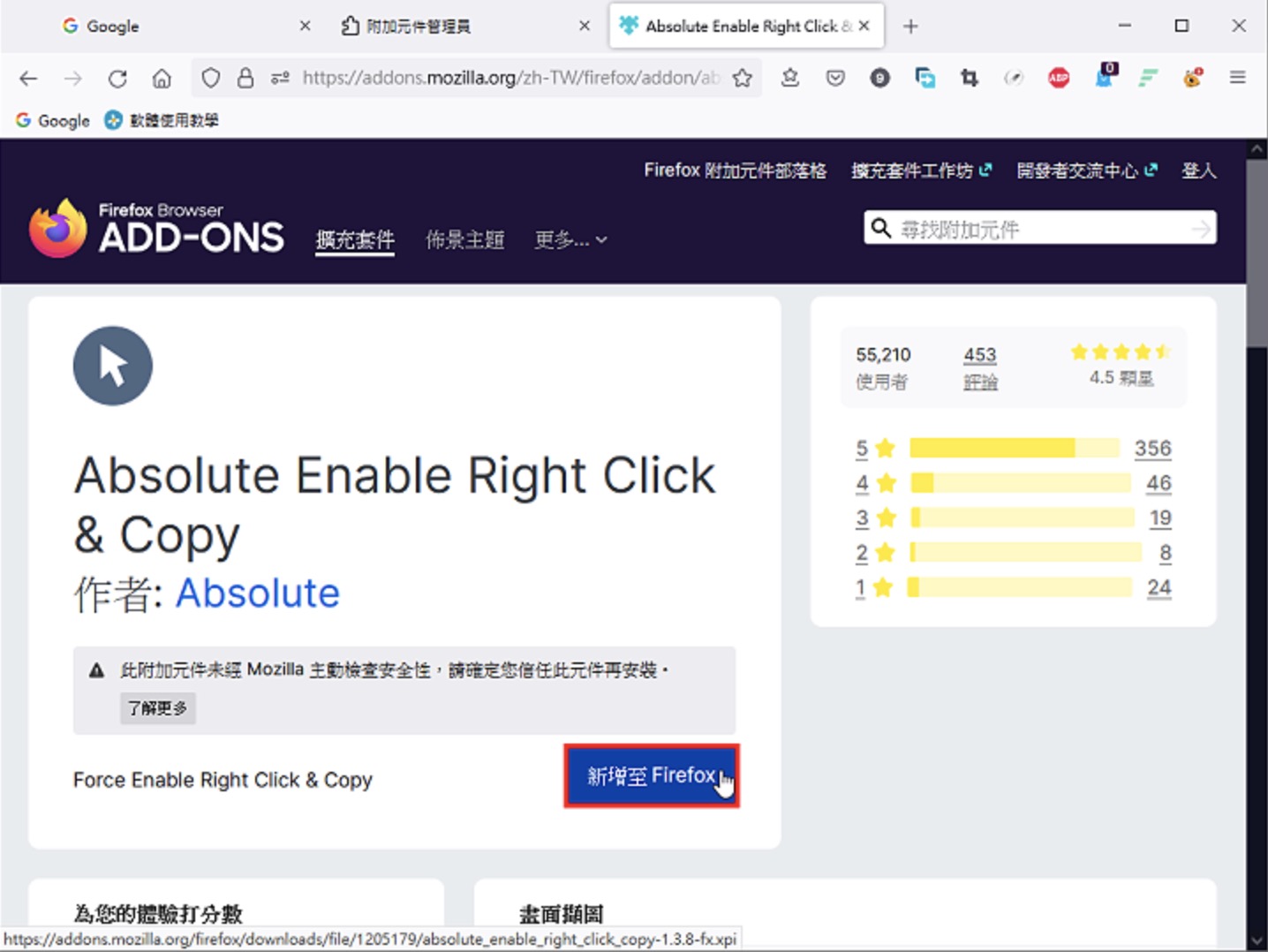
Task: Click the dark circular number extension icon
Action: pos(879,79)
